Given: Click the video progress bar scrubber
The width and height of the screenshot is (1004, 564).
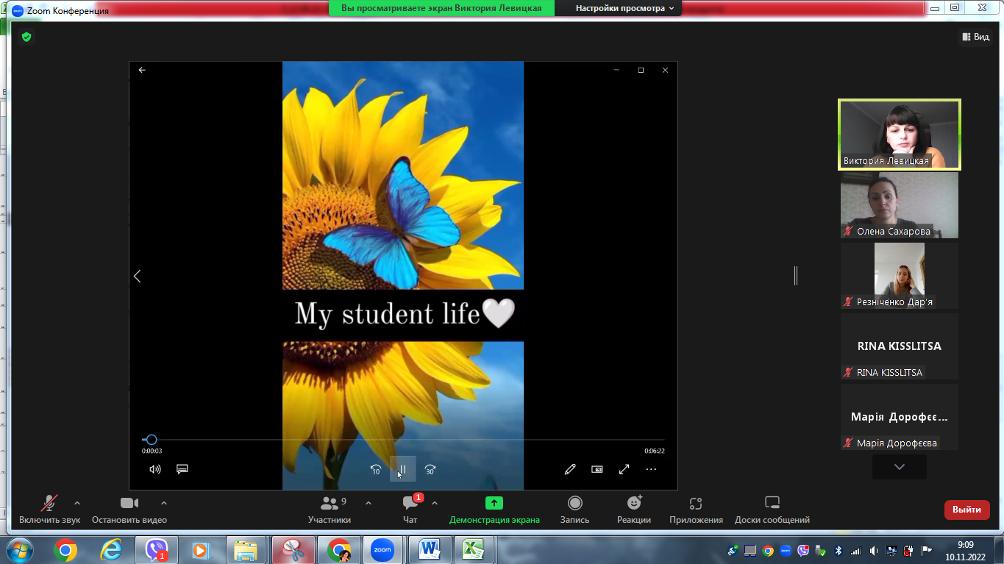Looking at the screenshot, I should point(151,439).
